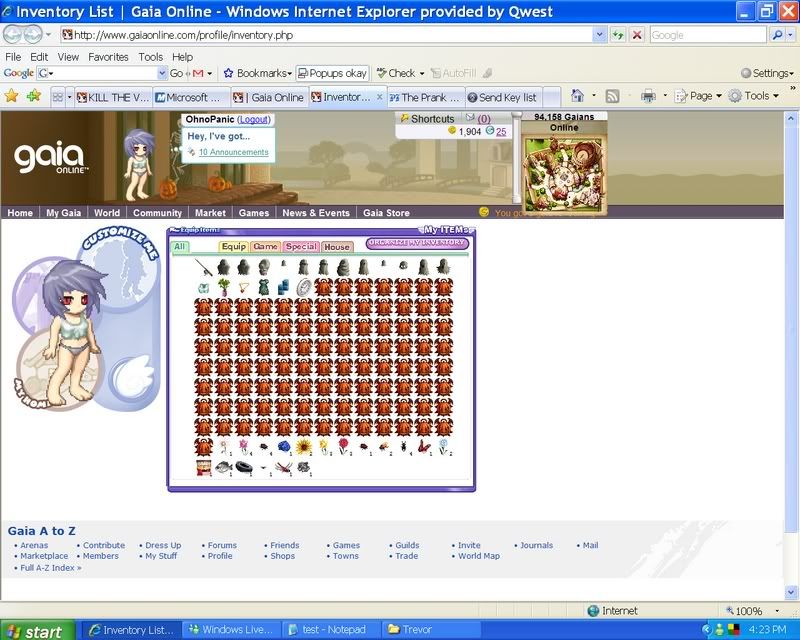Click the Print icon in toolbar
The width and height of the screenshot is (800, 640).
(x=648, y=96)
